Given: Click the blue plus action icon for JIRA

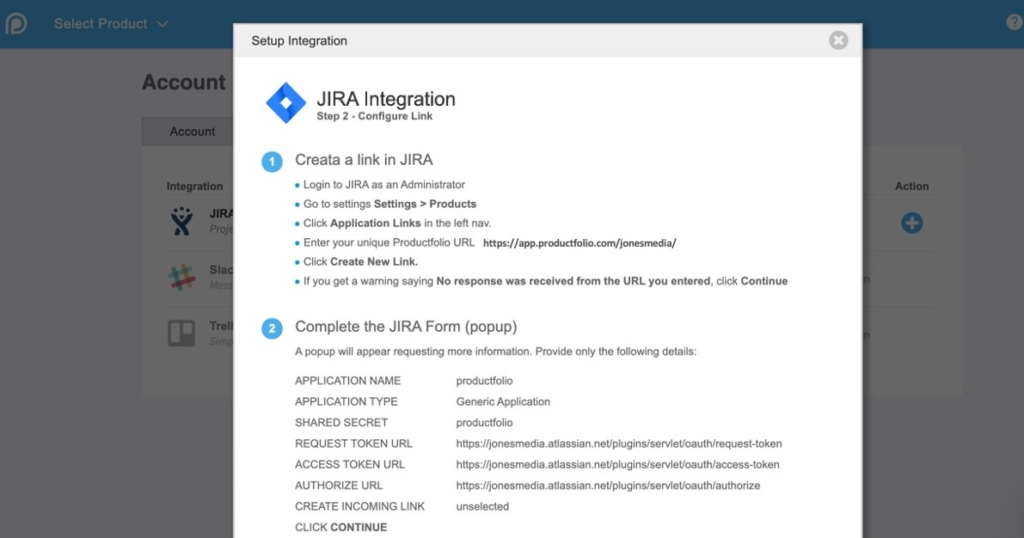Looking at the screenshot, I should (x=912, y=223).
